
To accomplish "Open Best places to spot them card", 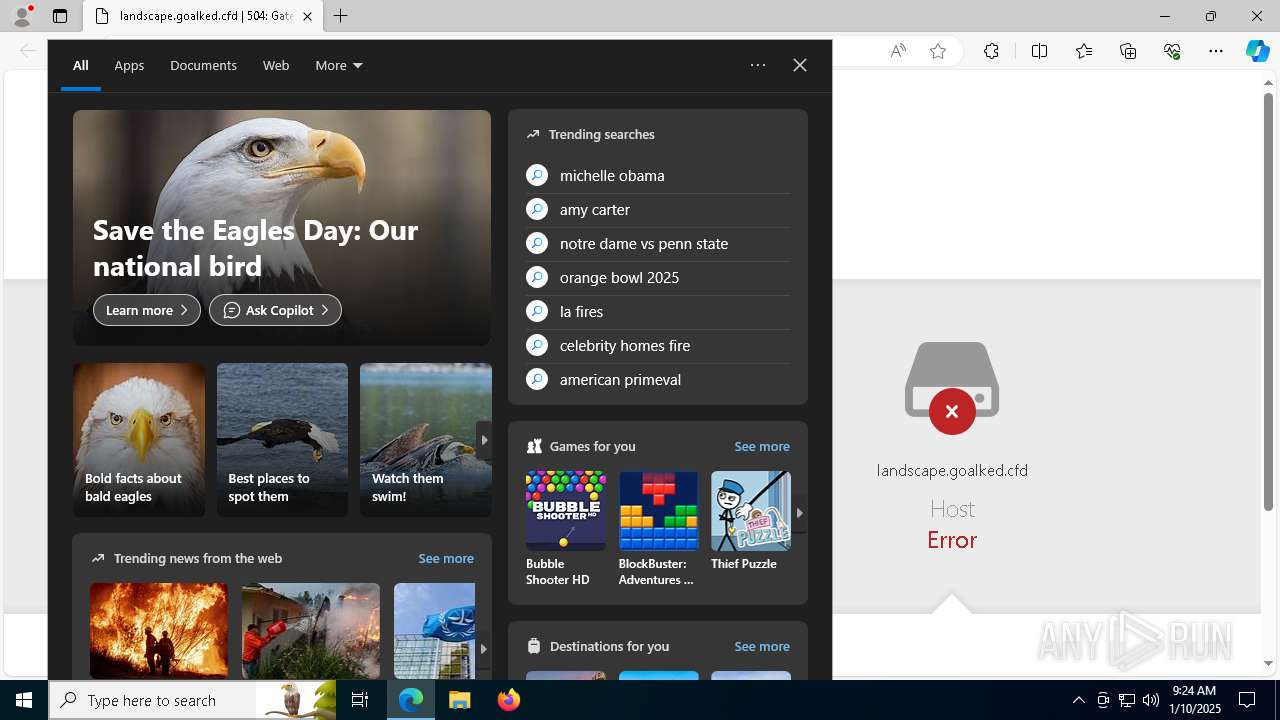I will [282, 440].
